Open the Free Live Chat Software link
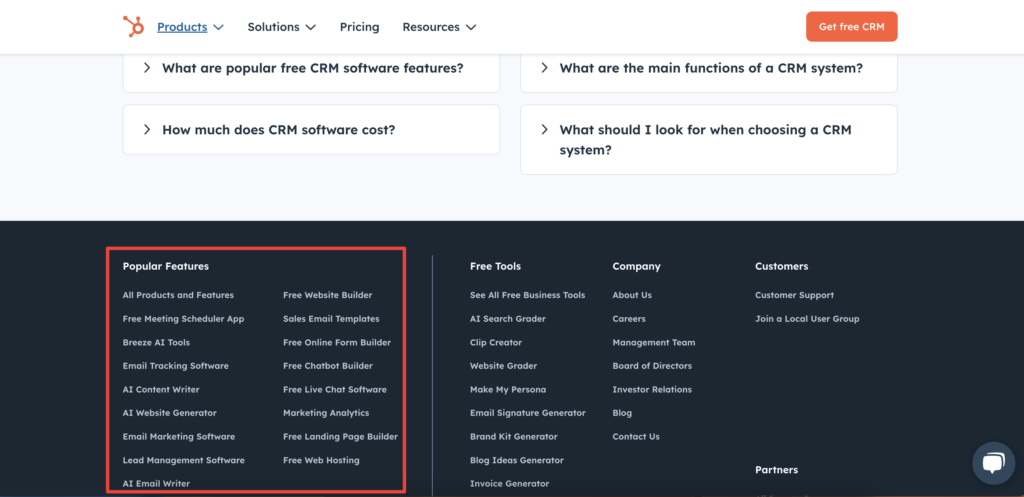 [x=335, y=389]
